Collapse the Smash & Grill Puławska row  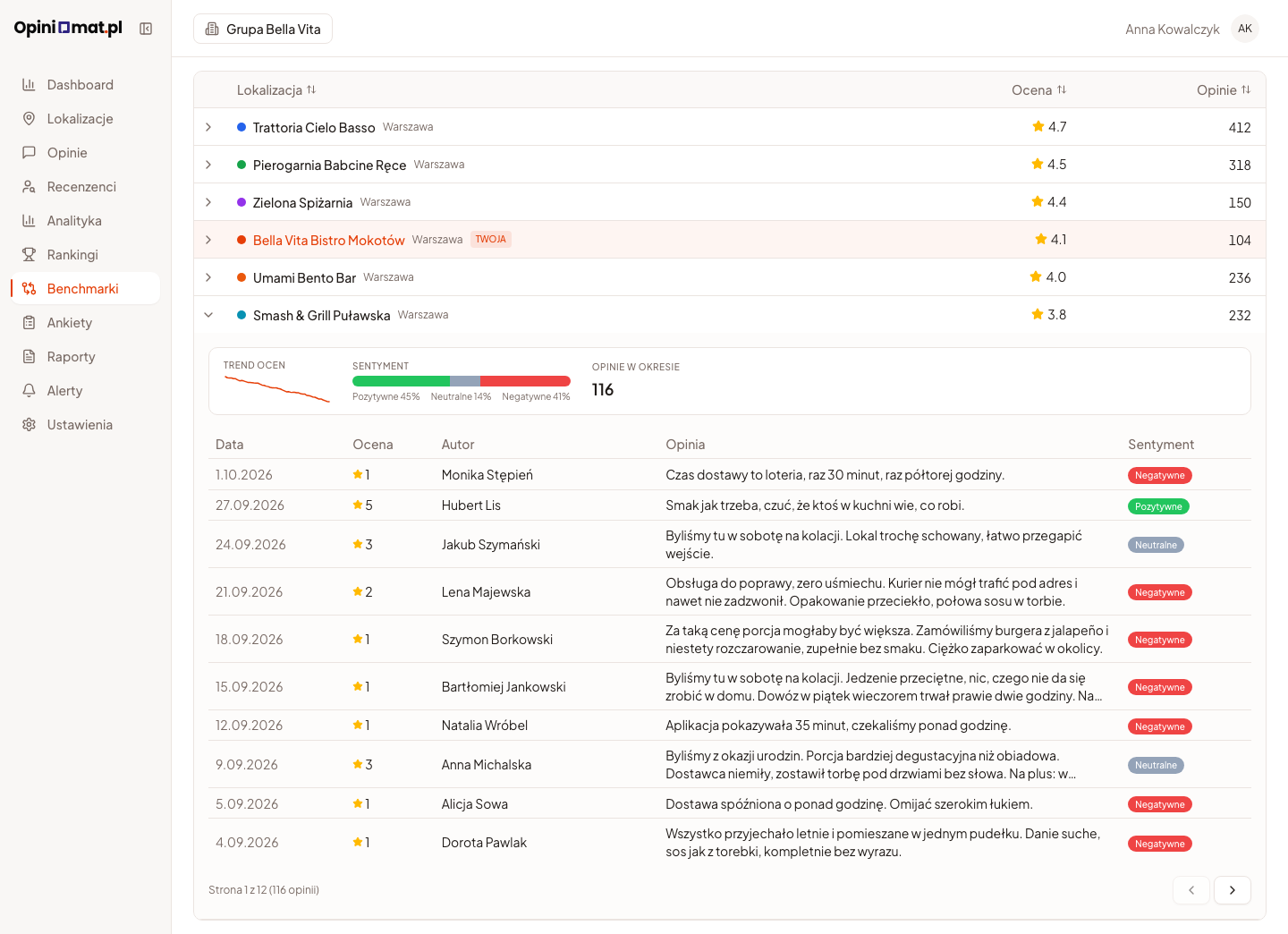[208, 315]
